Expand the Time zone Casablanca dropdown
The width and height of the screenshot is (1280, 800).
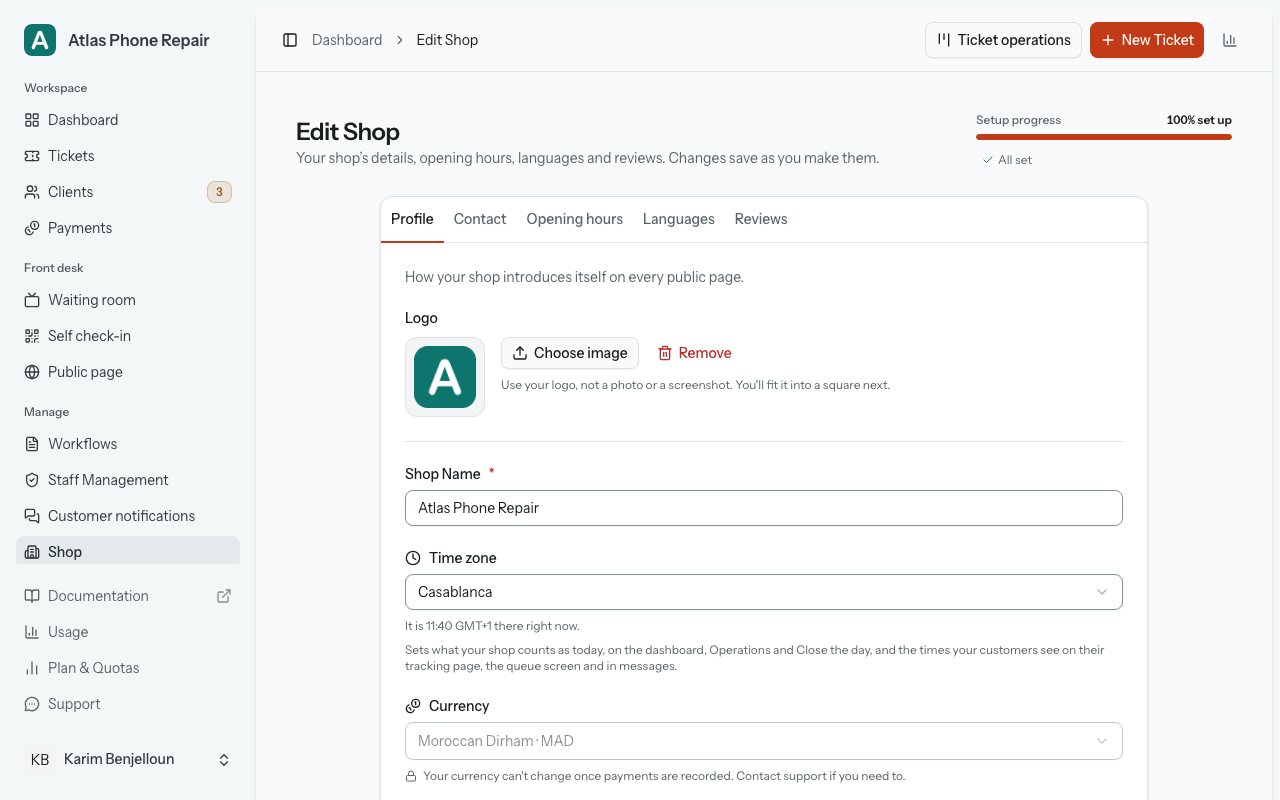pyautogui.click(x=763, y=592)
